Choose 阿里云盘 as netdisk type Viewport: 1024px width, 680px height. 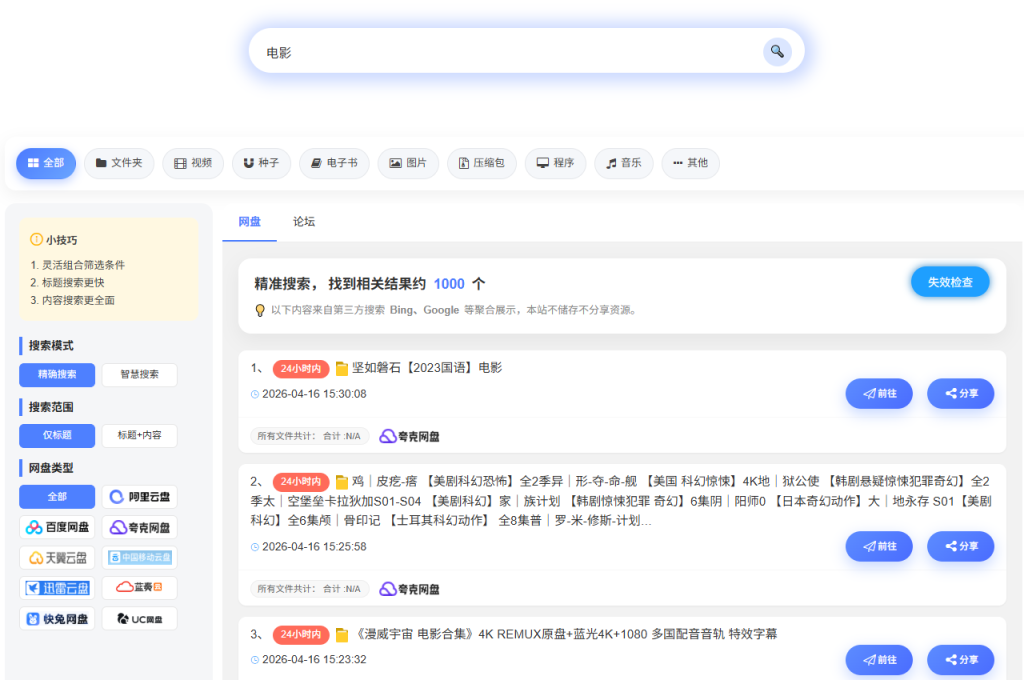139,497
